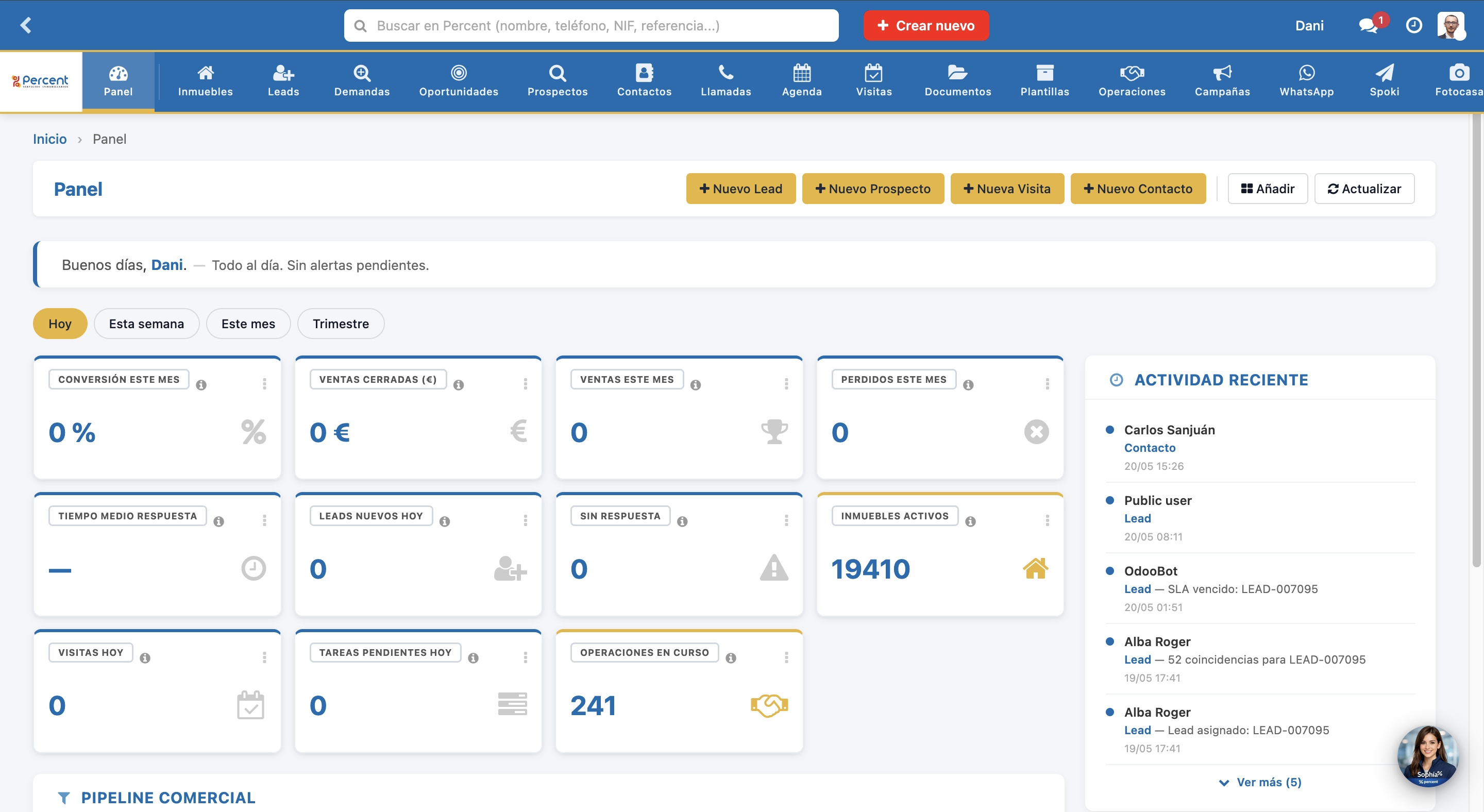
Task: Select the Trimestre period filter
Action: tap(341, 324)
